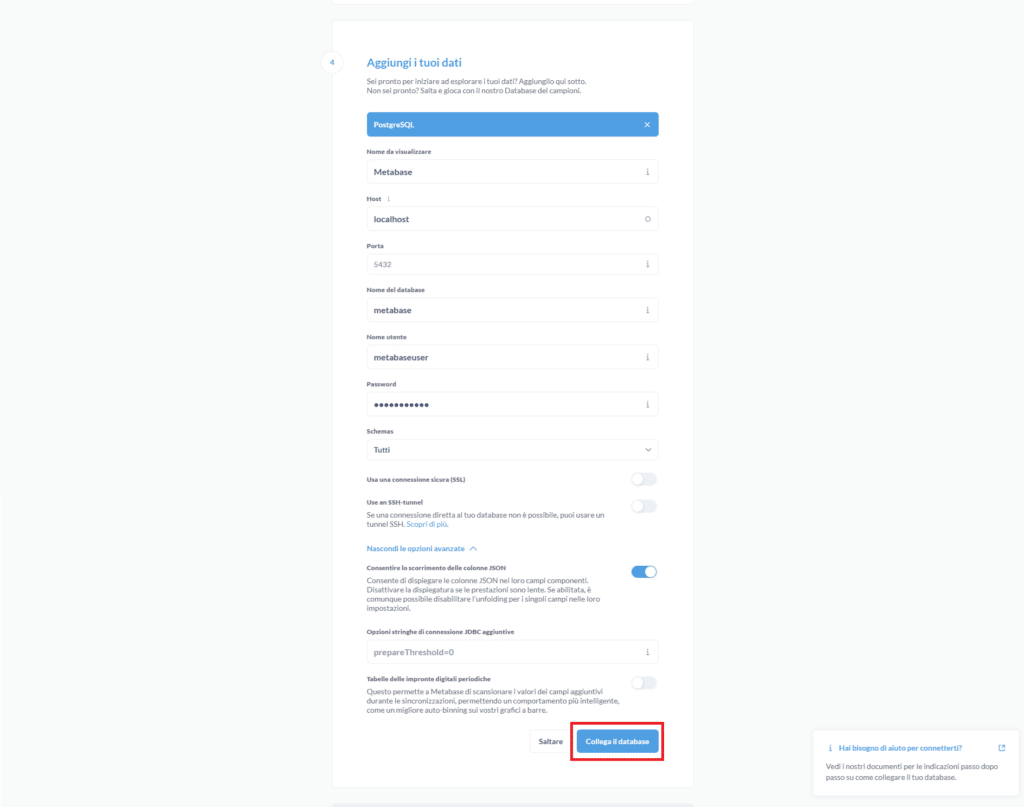
Task: Remove the PostgreSQL selection with X icon
Action: (647, 125)
